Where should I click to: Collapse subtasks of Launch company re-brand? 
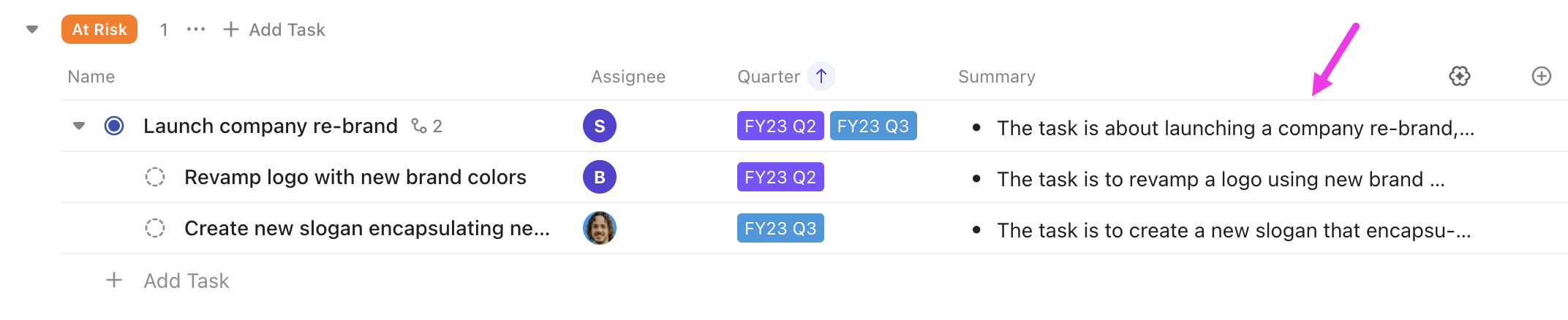(x=79, y=126)
